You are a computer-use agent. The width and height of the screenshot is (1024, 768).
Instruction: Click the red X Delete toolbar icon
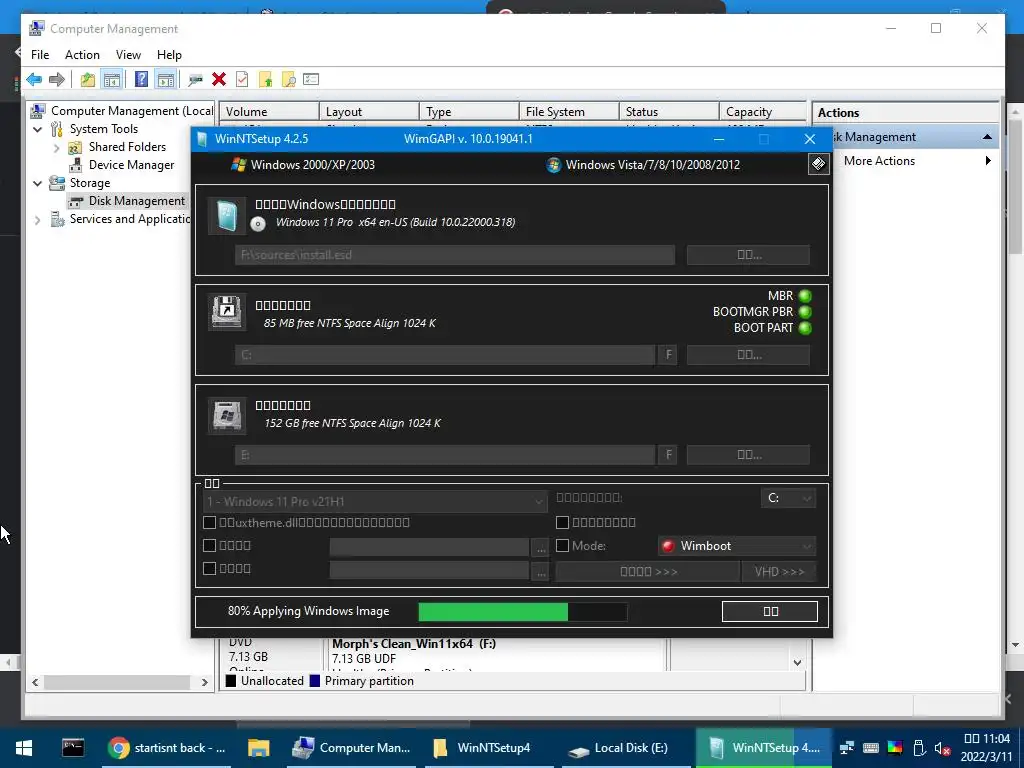coord(219,80)
